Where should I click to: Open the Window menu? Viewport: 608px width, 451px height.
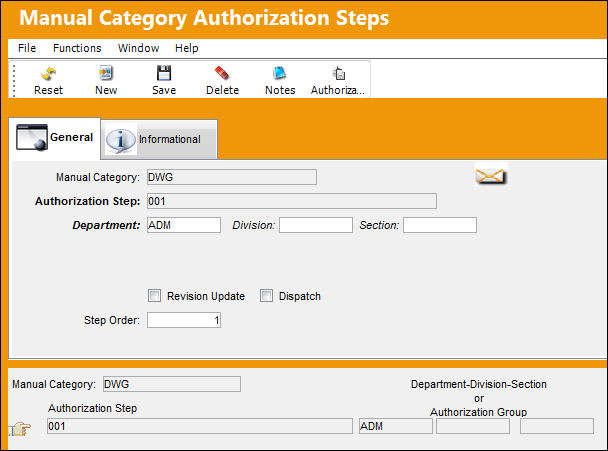[138, 48]
